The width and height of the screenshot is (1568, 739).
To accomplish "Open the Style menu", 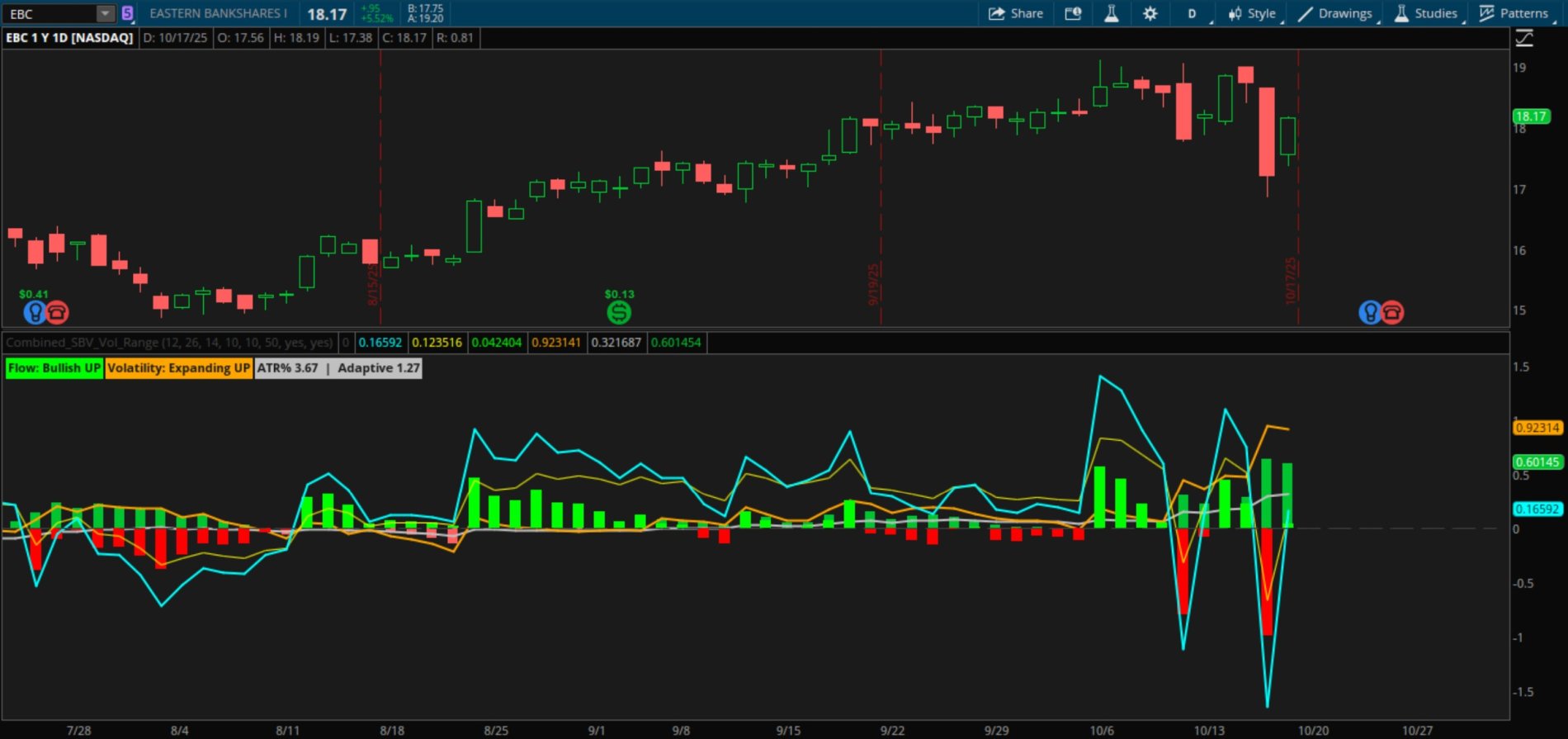I will 1253,13.
